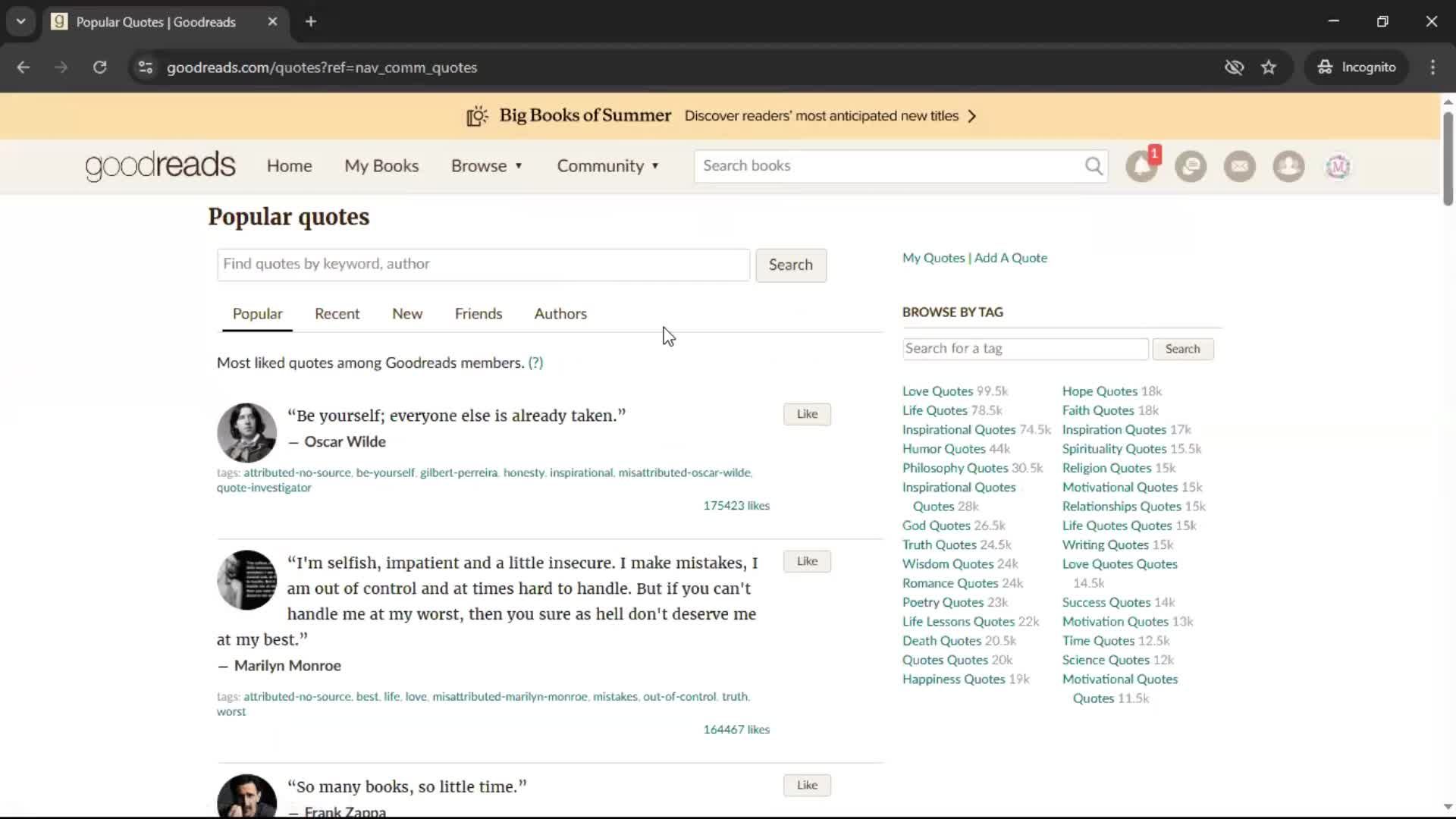
Task: Like the Oscar Wilde quote
Action: click(807, 414)
